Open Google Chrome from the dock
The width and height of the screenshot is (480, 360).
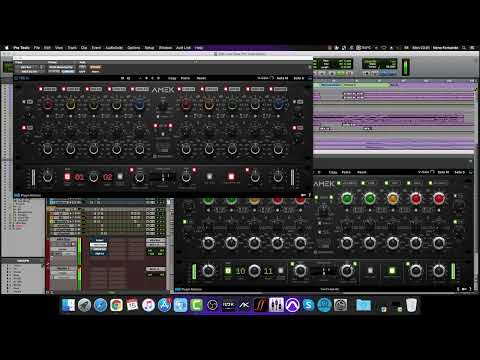point(116,305)
